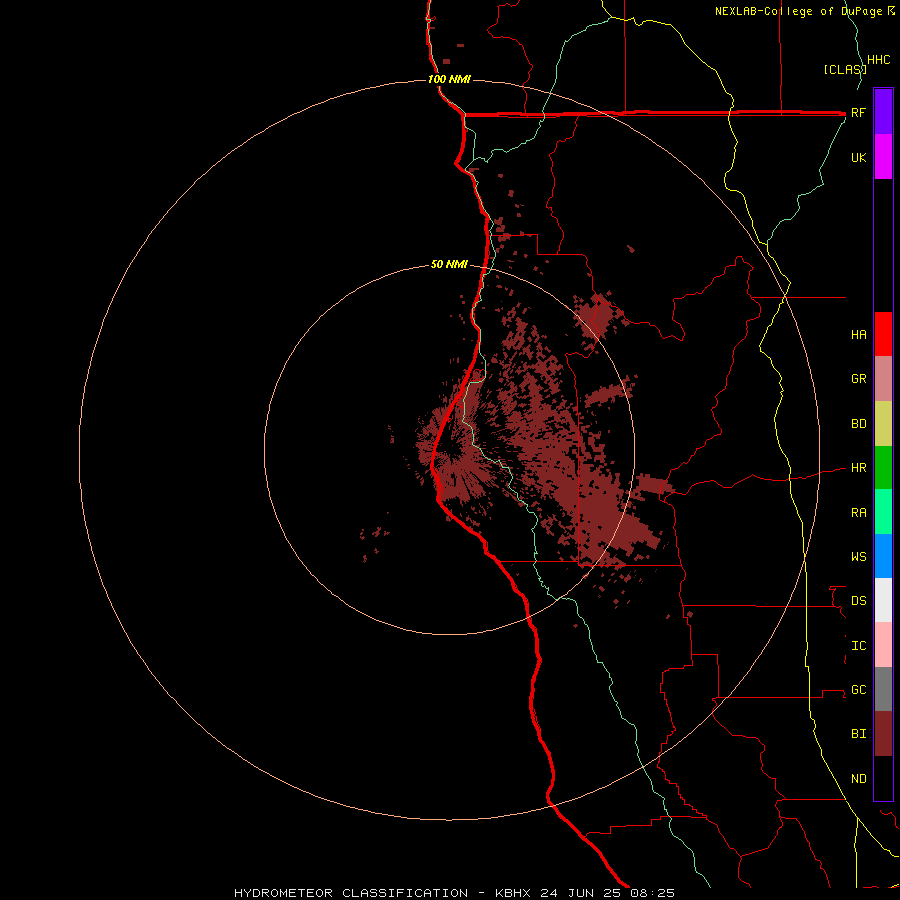Click the UK legend label
900x900 pixels.
tap(858, 158)
